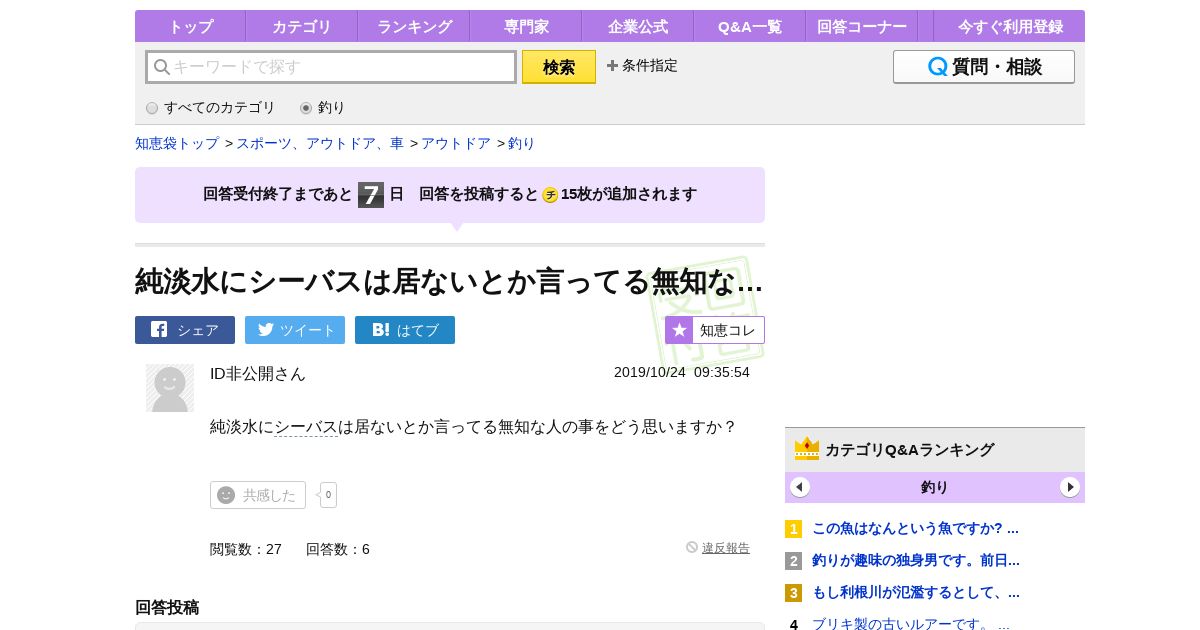Expand 条件指定 search options
Screen dimensions: 1200x630
[642, 66]
